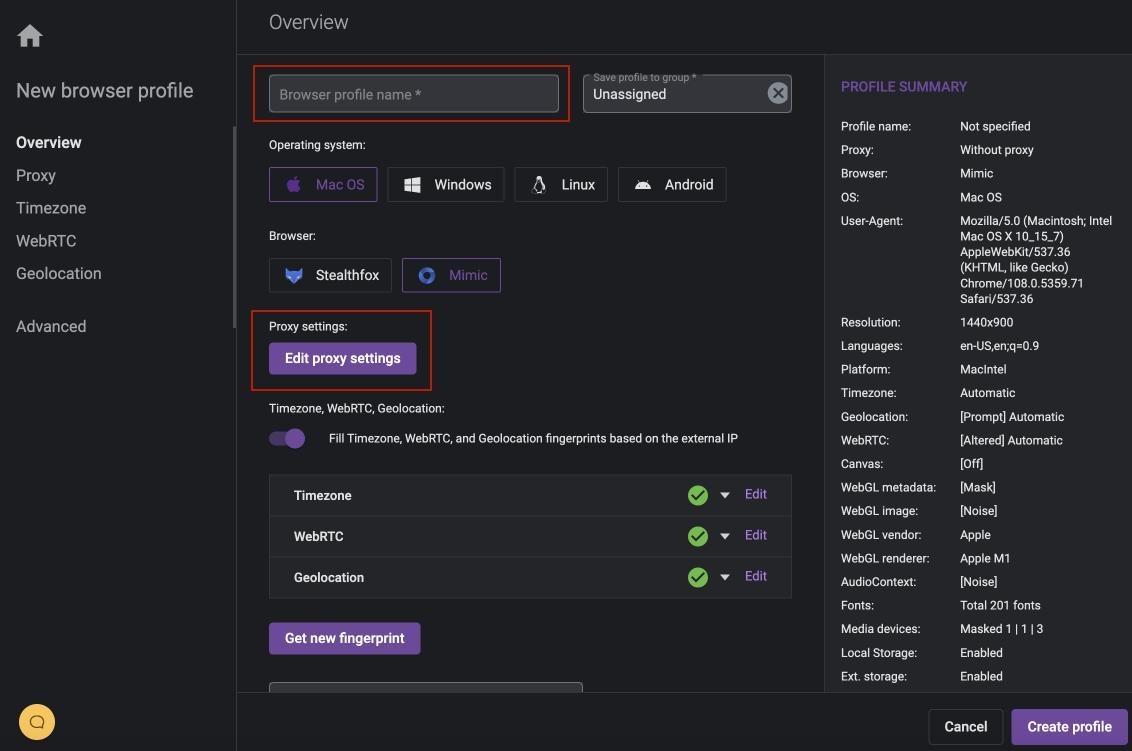Click the '[Prompt] Automatic' Geolocation value
Screen dimensions: 1132x751
point(1011,417)
